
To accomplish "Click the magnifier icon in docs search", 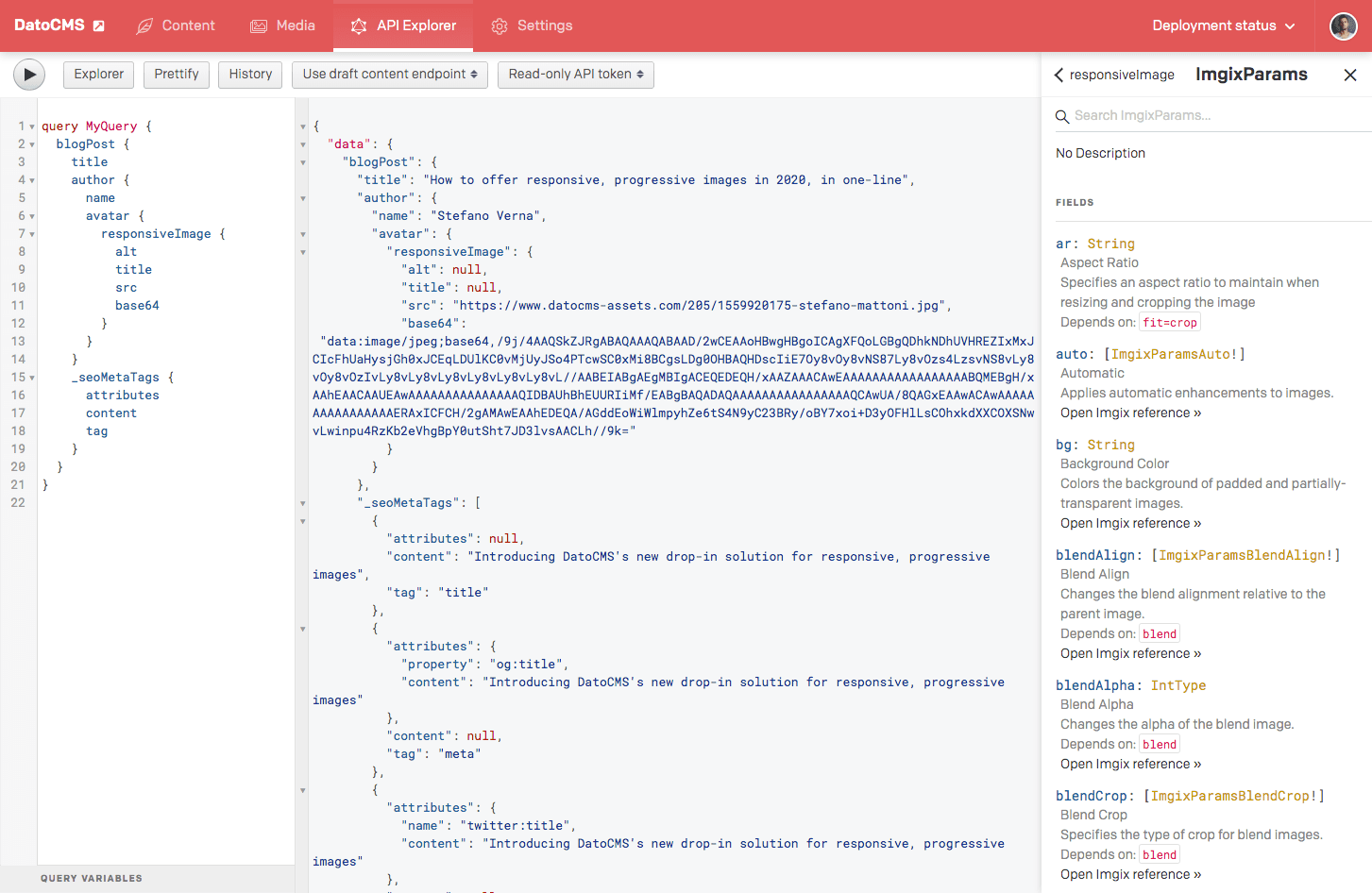I will 1062,116.
